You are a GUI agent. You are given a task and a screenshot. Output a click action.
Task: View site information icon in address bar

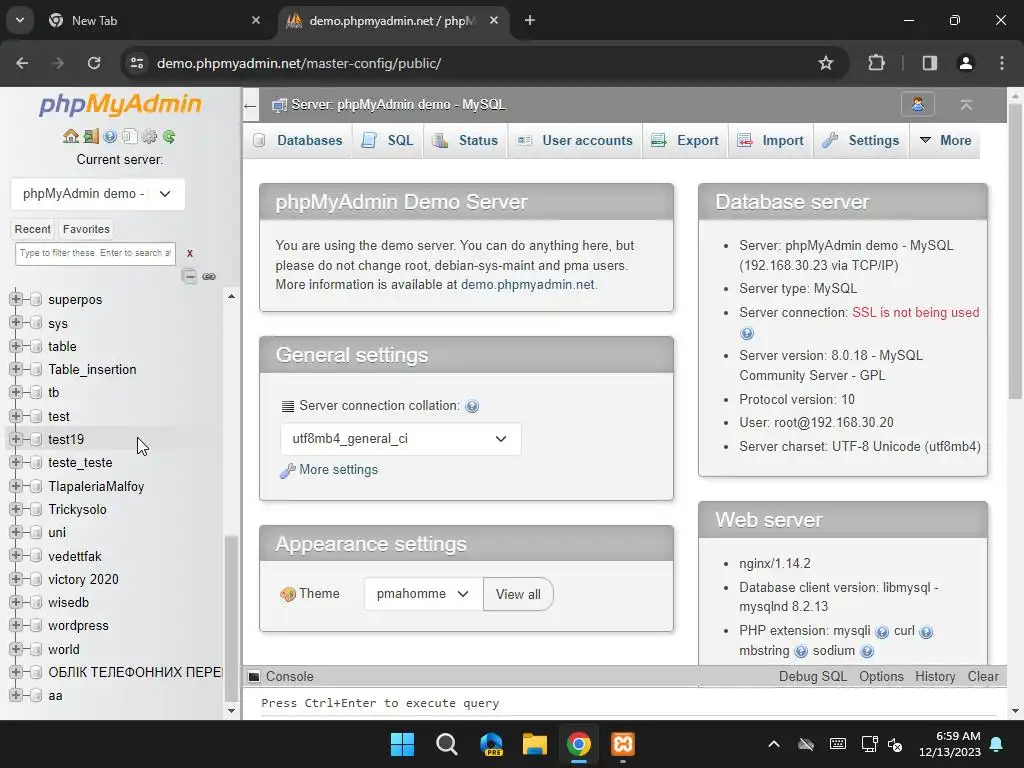coord(136,63)
